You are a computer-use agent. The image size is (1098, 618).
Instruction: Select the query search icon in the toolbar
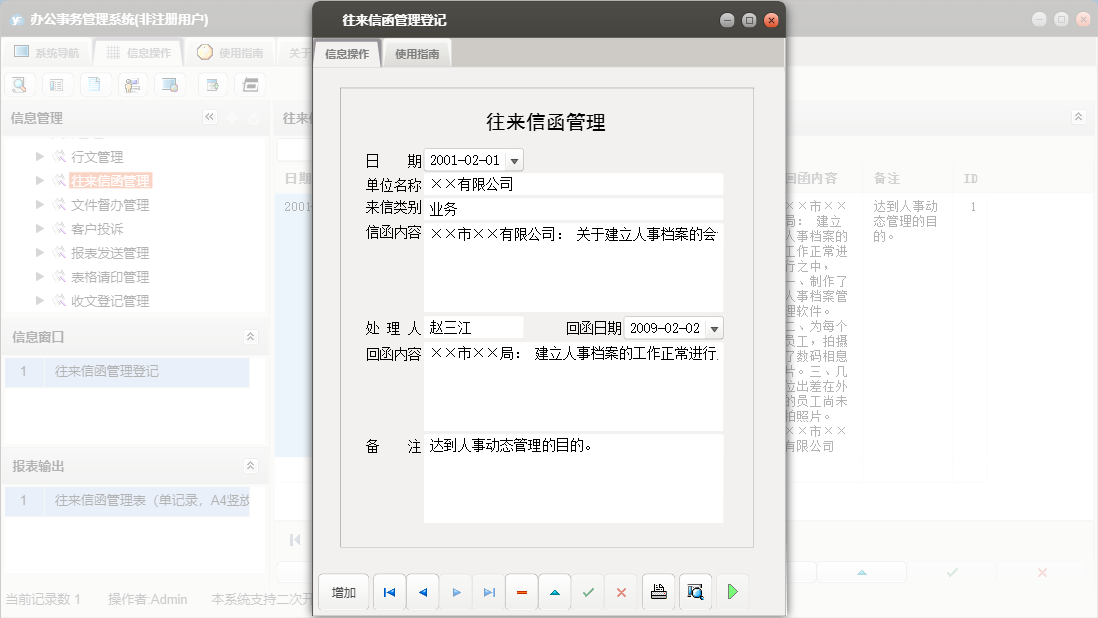(x=19, y=84)
